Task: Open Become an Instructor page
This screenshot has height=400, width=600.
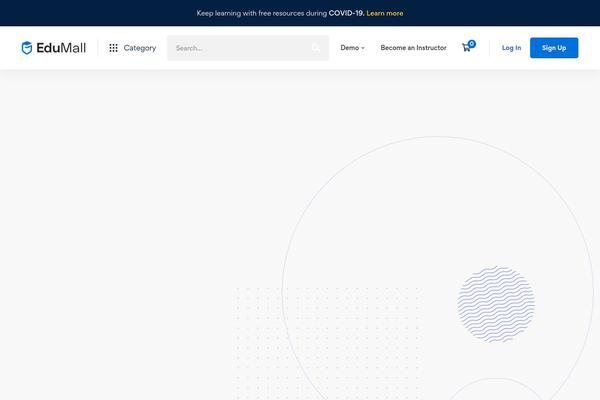Action: tap(413, 48)
